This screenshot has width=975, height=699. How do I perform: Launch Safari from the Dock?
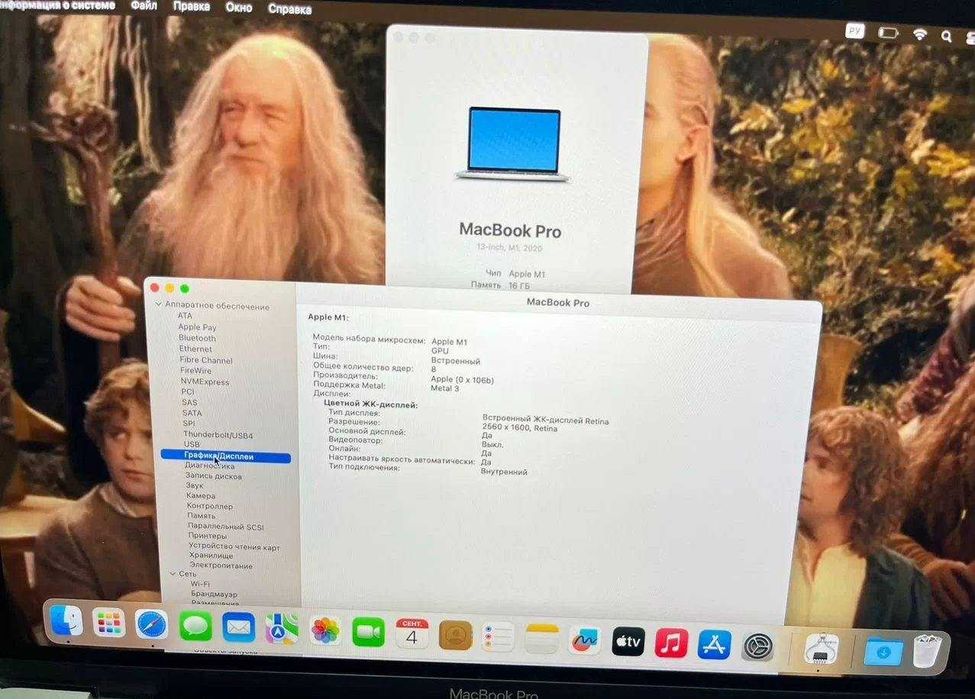click(x=152, y=625)
